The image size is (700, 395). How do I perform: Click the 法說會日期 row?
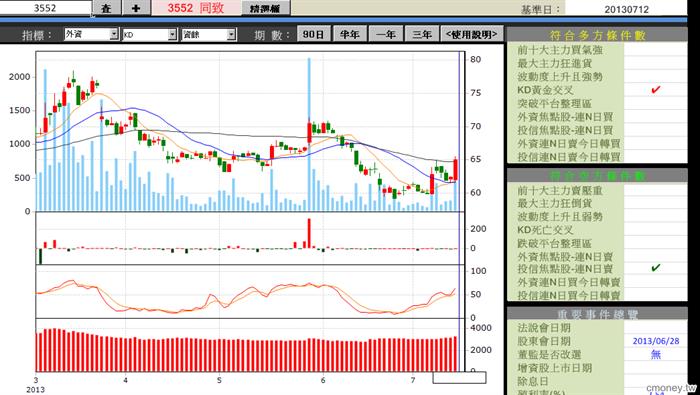tap(597, 328)
